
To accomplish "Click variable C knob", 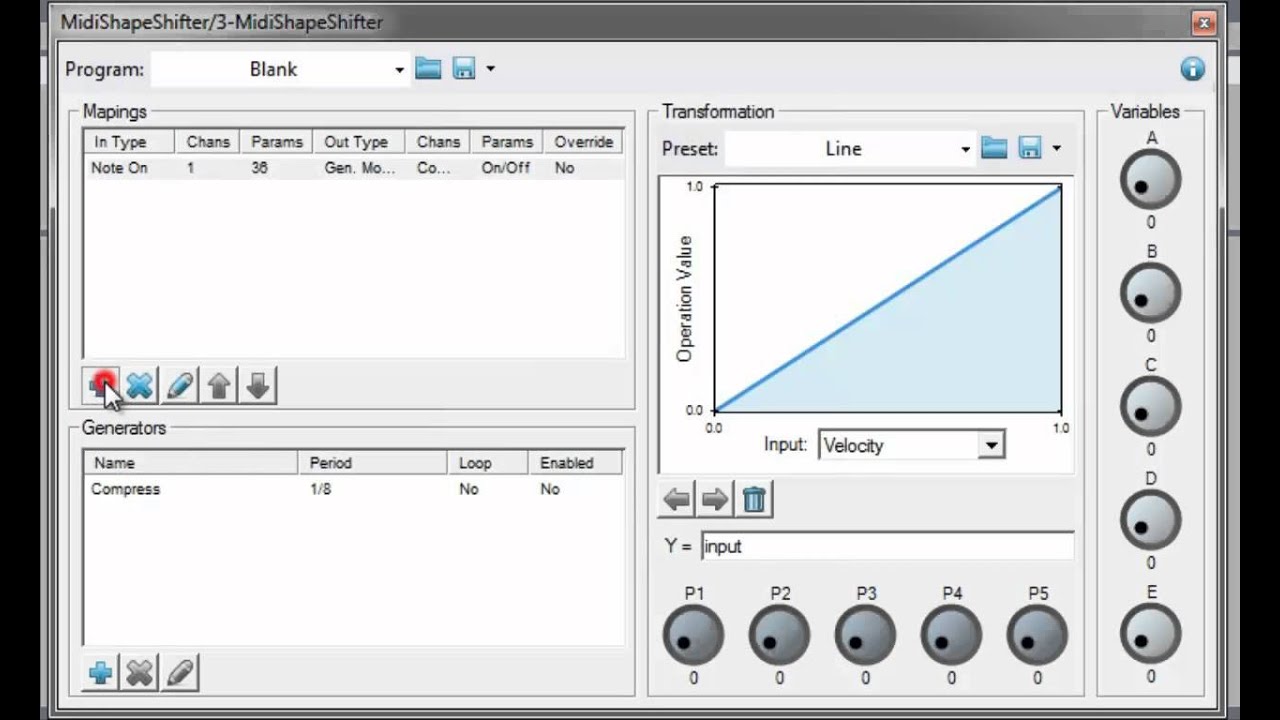I will pos(1151,407).
